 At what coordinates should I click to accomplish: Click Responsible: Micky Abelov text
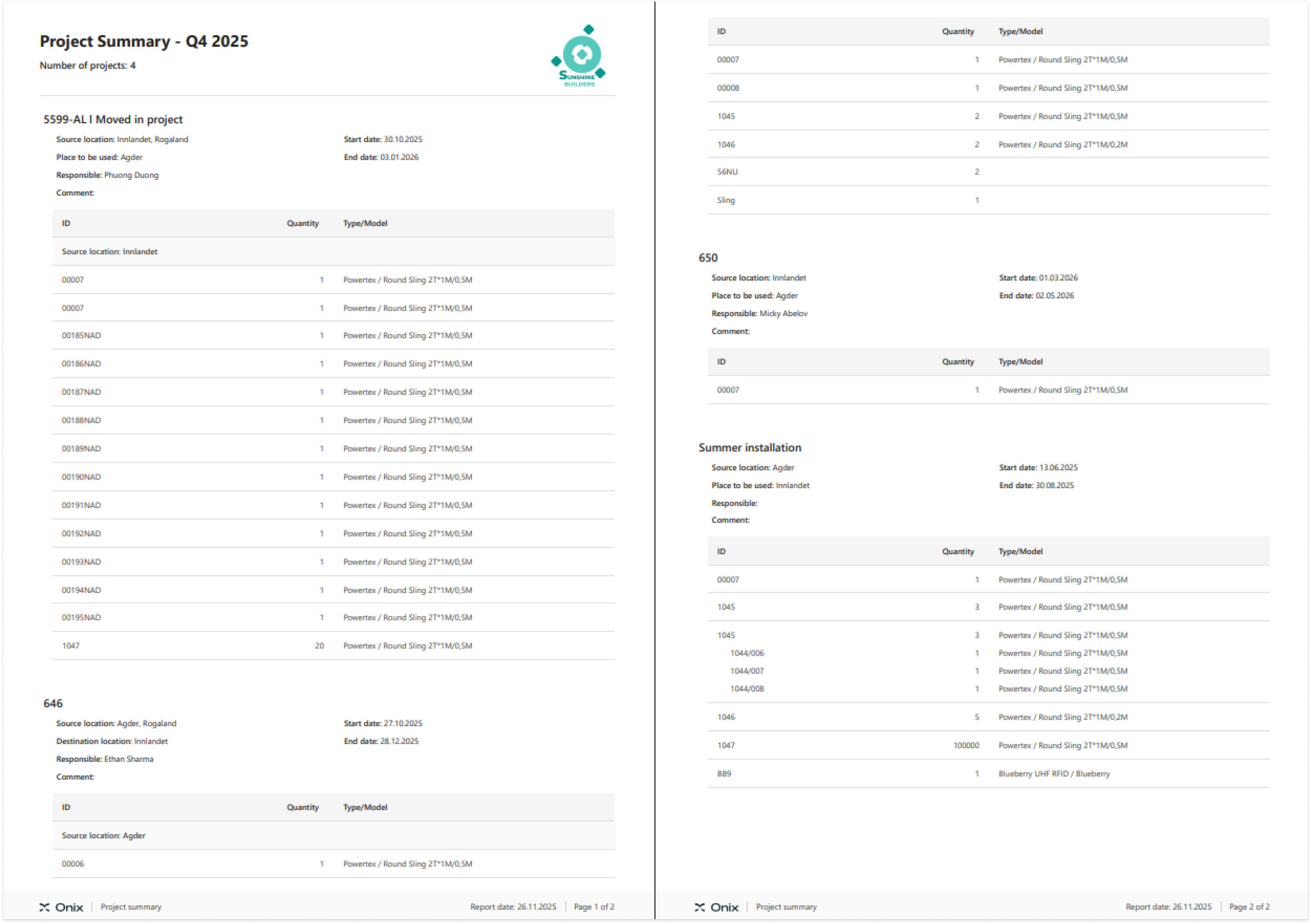click(759, 313)
